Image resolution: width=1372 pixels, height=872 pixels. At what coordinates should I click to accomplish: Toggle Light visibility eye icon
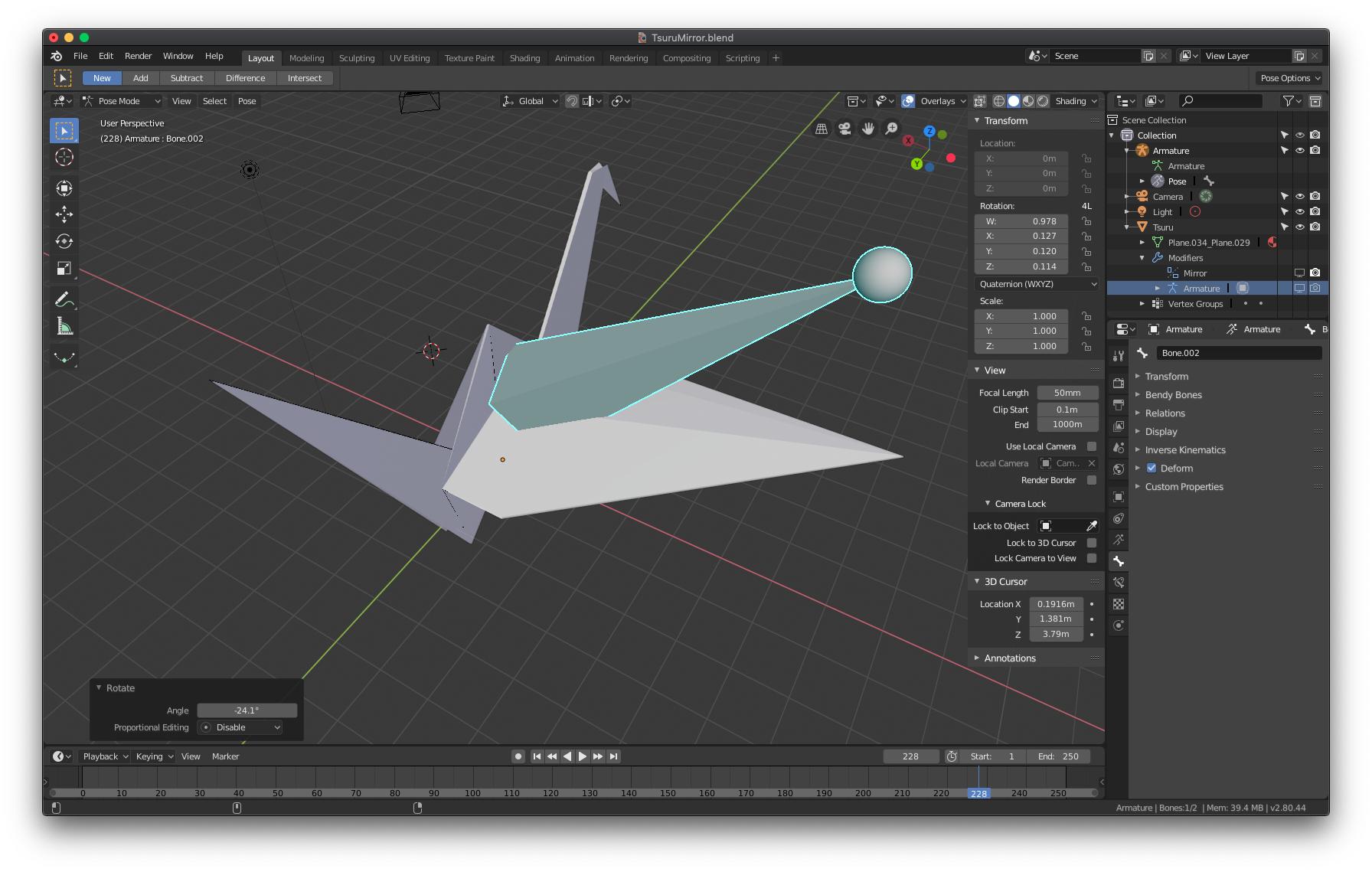coord(1300,212)
